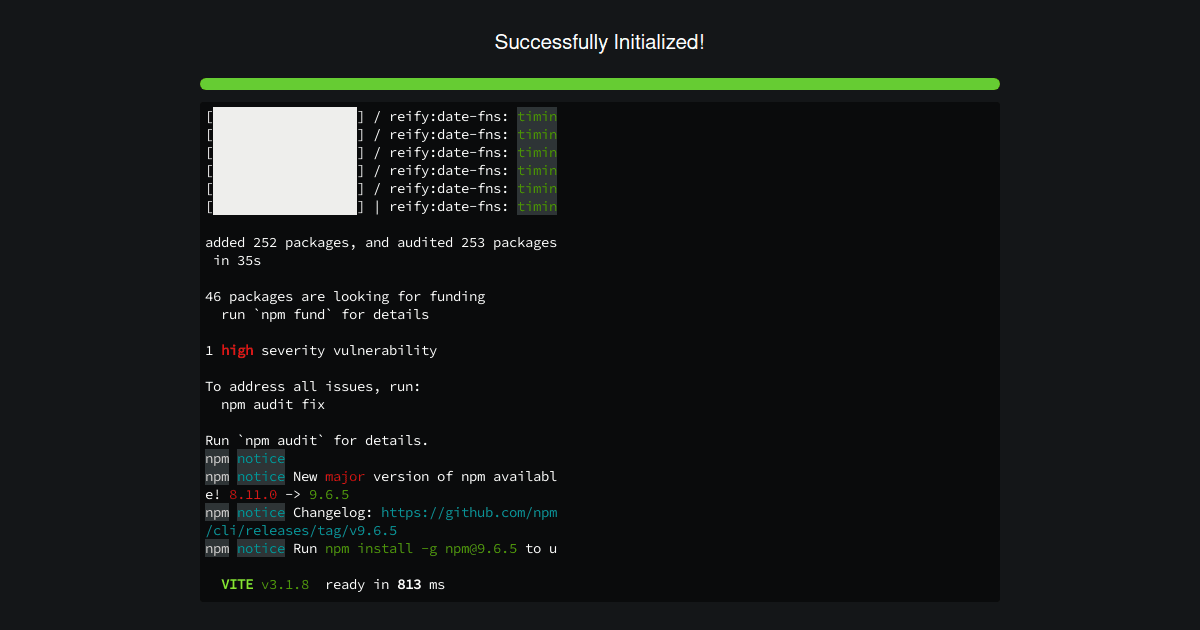Select the version '9.6.5' in green
1200x630 pixels.
tap(329, 494)
